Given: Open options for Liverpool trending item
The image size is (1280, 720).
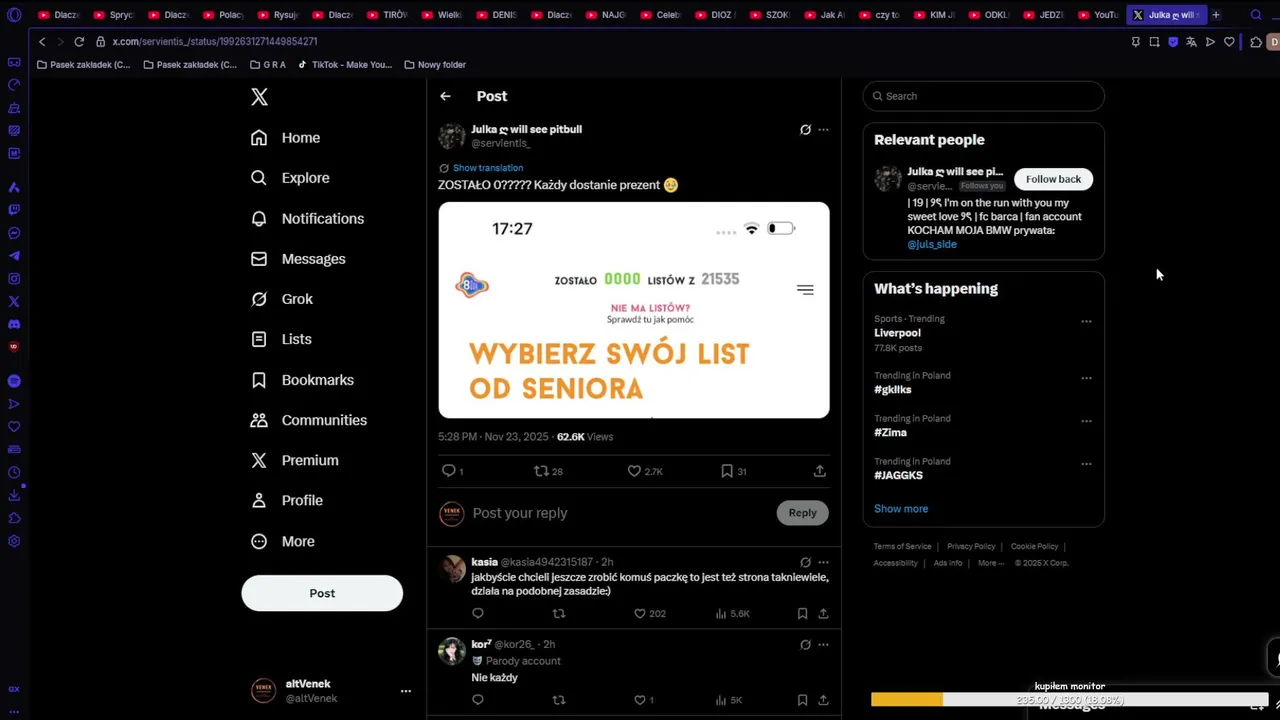Looking at the screenshot, I should tap(1086, 322).
